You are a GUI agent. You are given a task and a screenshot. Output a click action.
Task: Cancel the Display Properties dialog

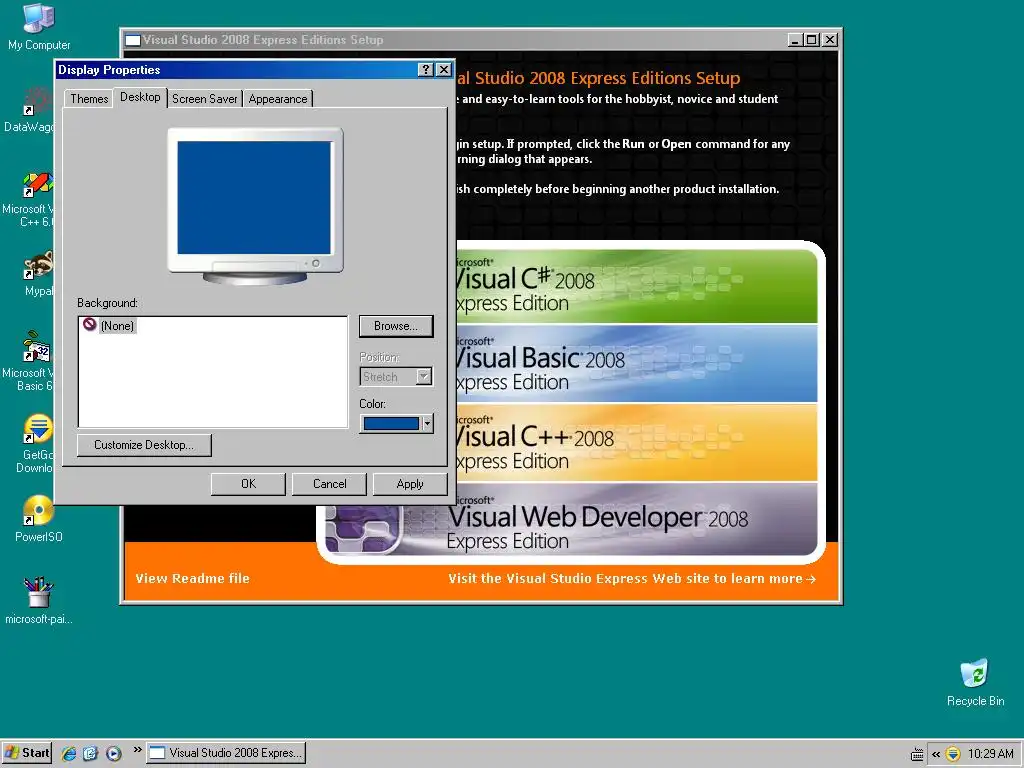point(329,484)
